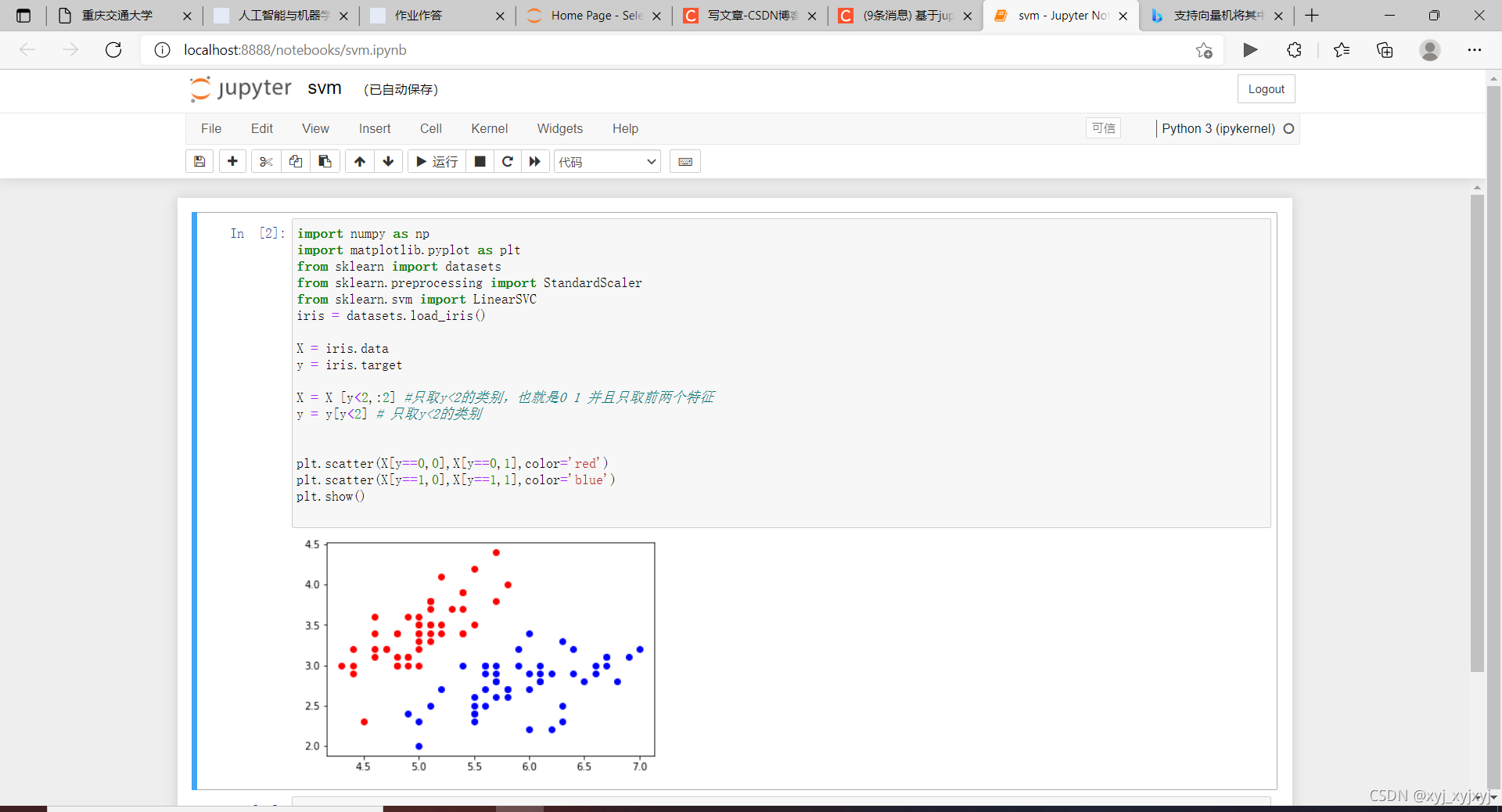Click the notebook vertical scrollbar thumb
The image size is (1502, 812).
click(x=1477, y=433)
